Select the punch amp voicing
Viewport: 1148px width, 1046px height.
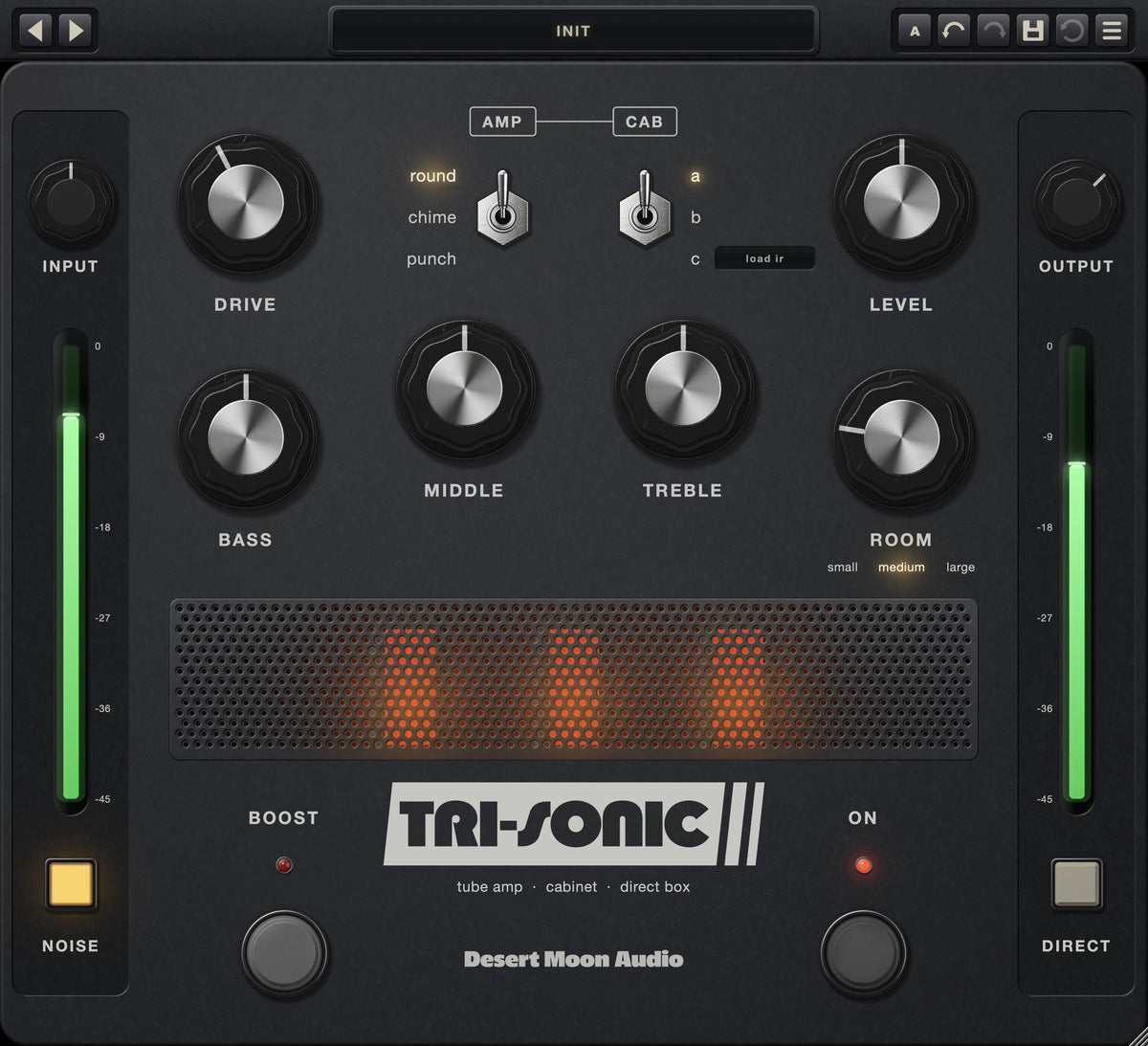tap(431, 259)
